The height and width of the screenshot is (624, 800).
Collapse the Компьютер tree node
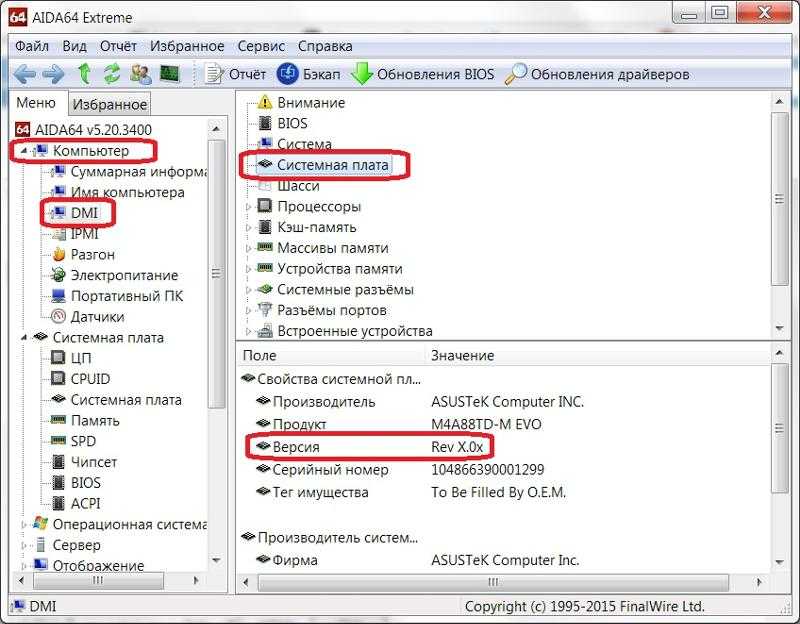[x=23, y=151]
